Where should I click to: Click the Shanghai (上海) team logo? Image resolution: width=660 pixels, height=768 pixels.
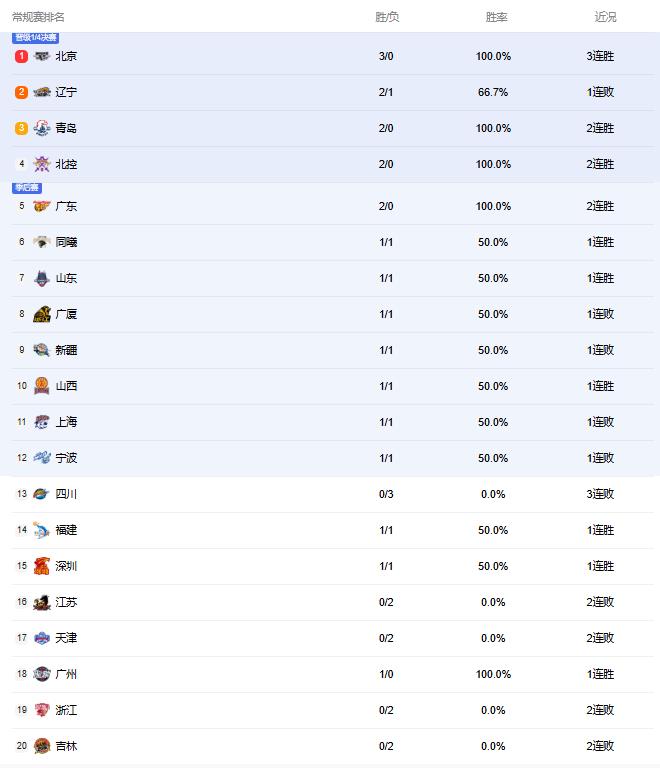point(41,422)
